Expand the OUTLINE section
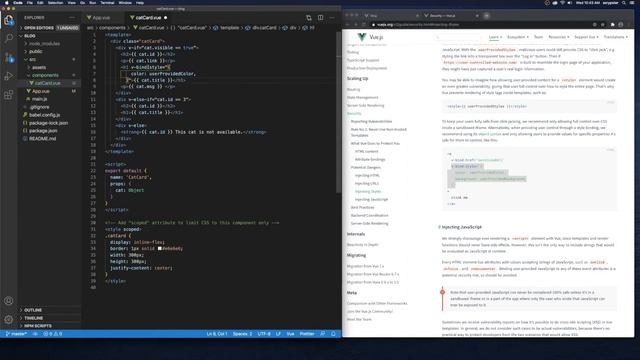This screenshot has width=640, height=360. (49, 310)
